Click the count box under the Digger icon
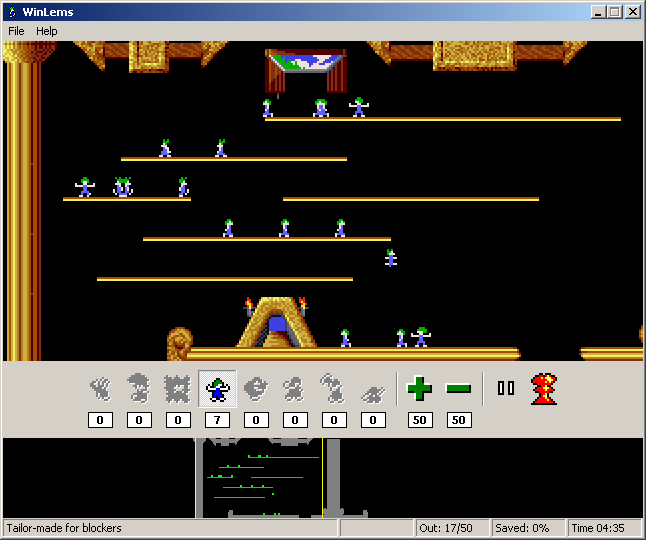The height and width of the screenshot is (540, 646). pos(373,420)
